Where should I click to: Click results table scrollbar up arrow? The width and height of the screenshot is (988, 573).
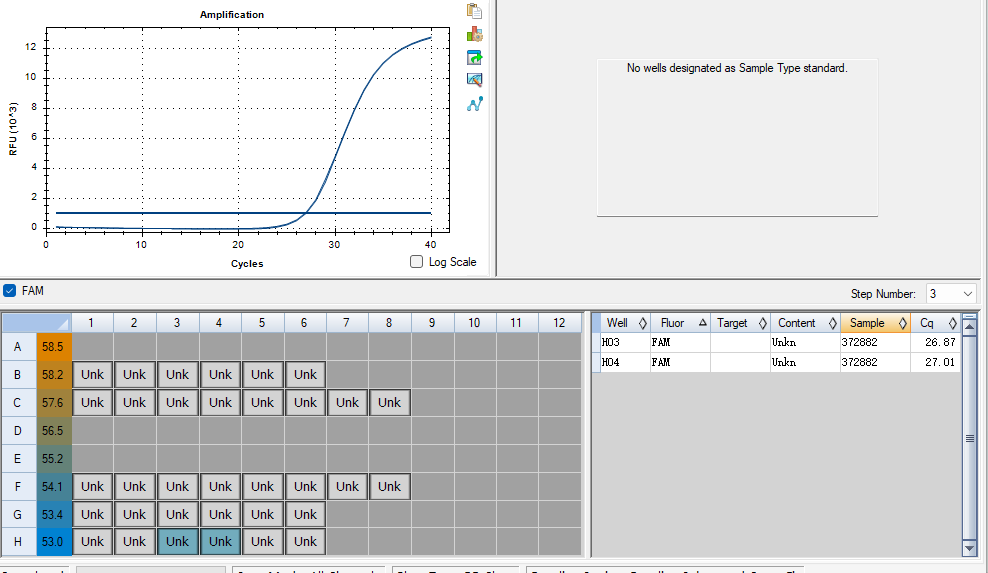point(970,327)
